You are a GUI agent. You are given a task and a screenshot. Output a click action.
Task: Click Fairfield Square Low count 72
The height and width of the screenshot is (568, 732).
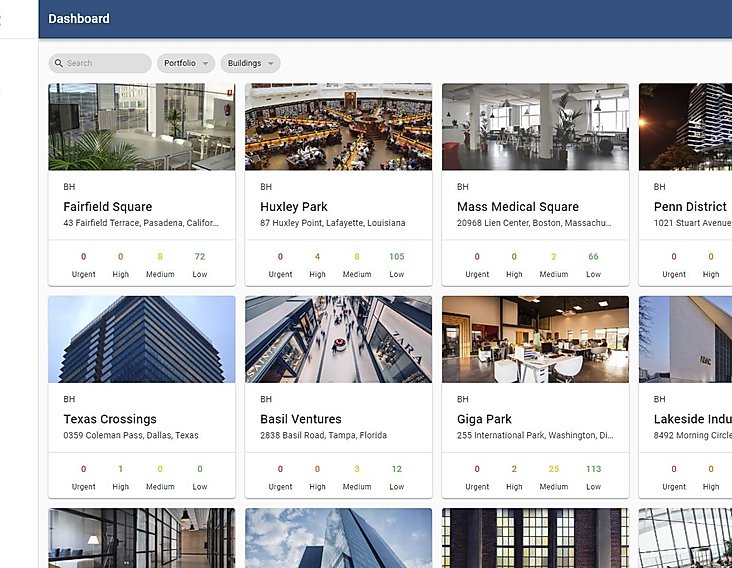click(x=200, y=257)
